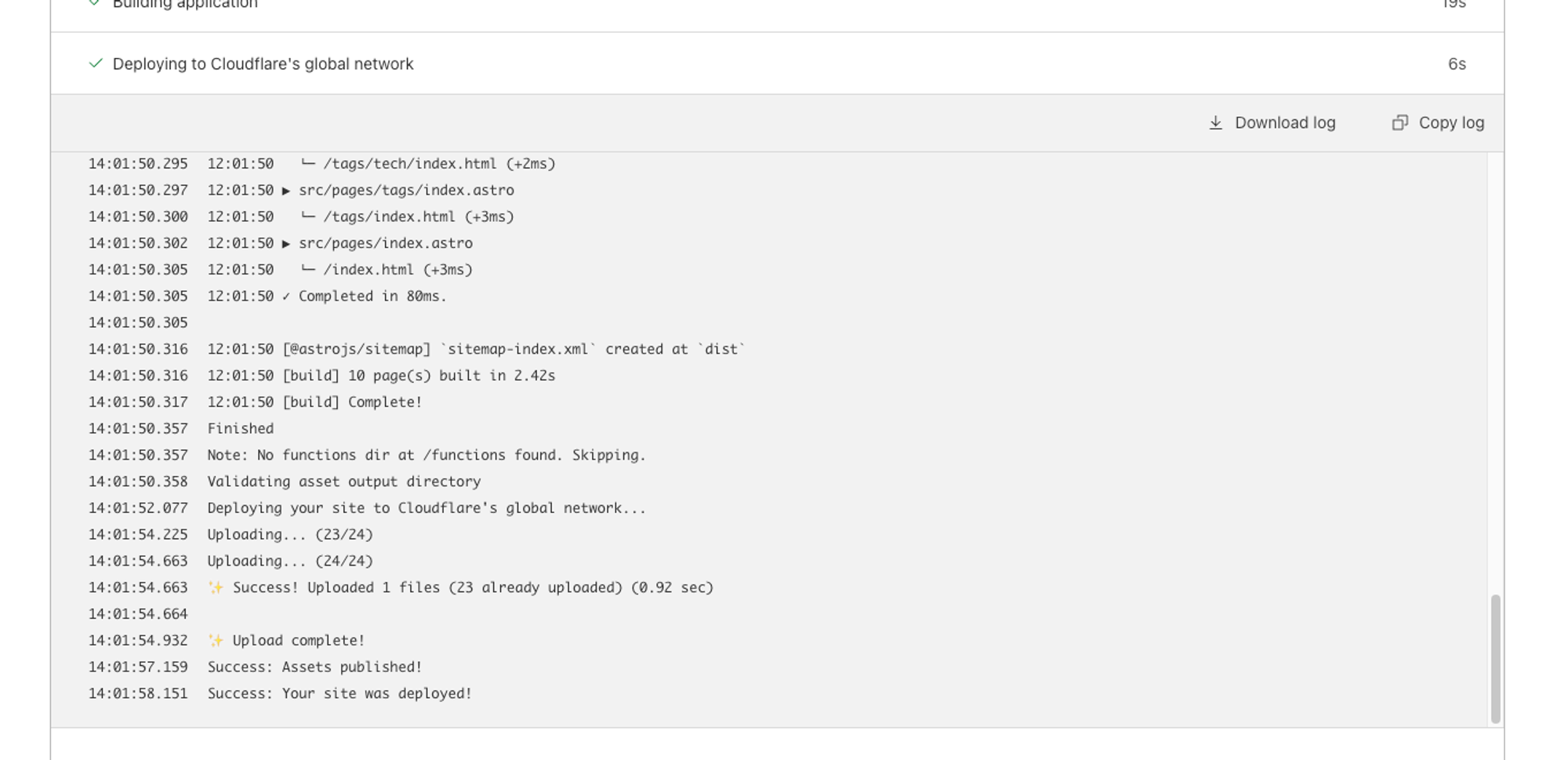Viewport: 1568px width, 760px height.
Task: Select the "Success: Your site was deployed!" log line
Action: click(339, 693)
